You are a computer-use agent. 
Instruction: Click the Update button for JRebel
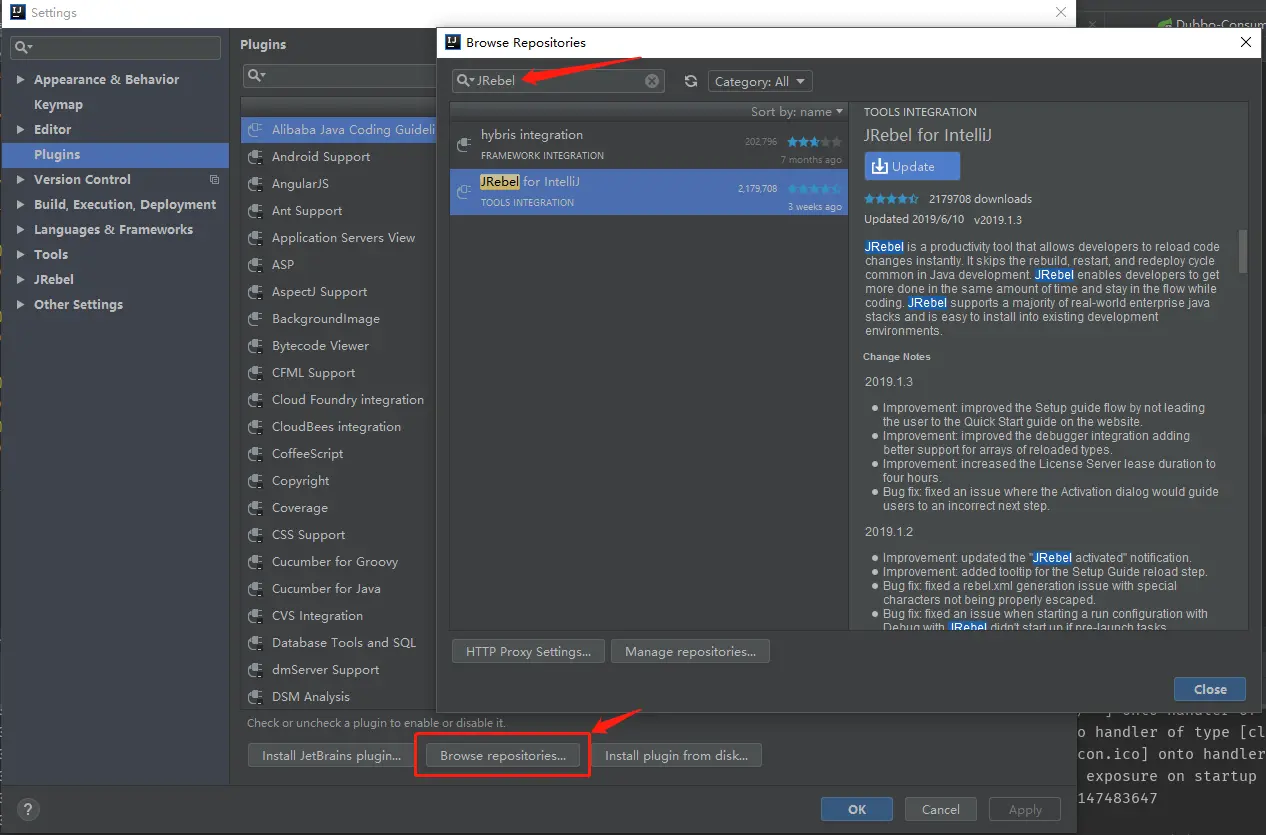(x=912, y=167)
